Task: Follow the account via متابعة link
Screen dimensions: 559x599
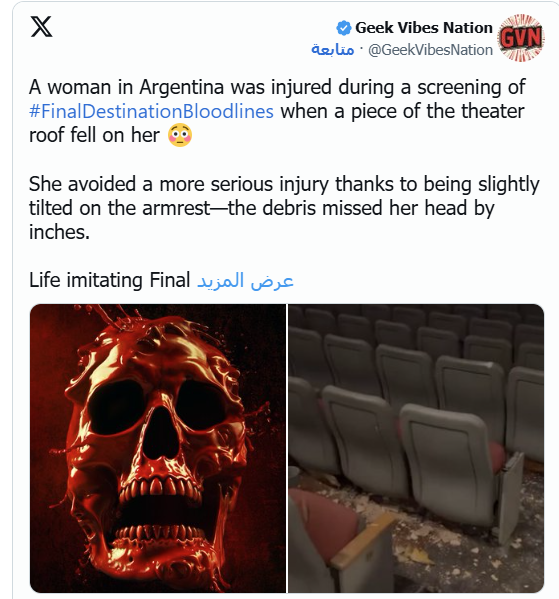Action: pyautogui.click(x=332, y=50)
